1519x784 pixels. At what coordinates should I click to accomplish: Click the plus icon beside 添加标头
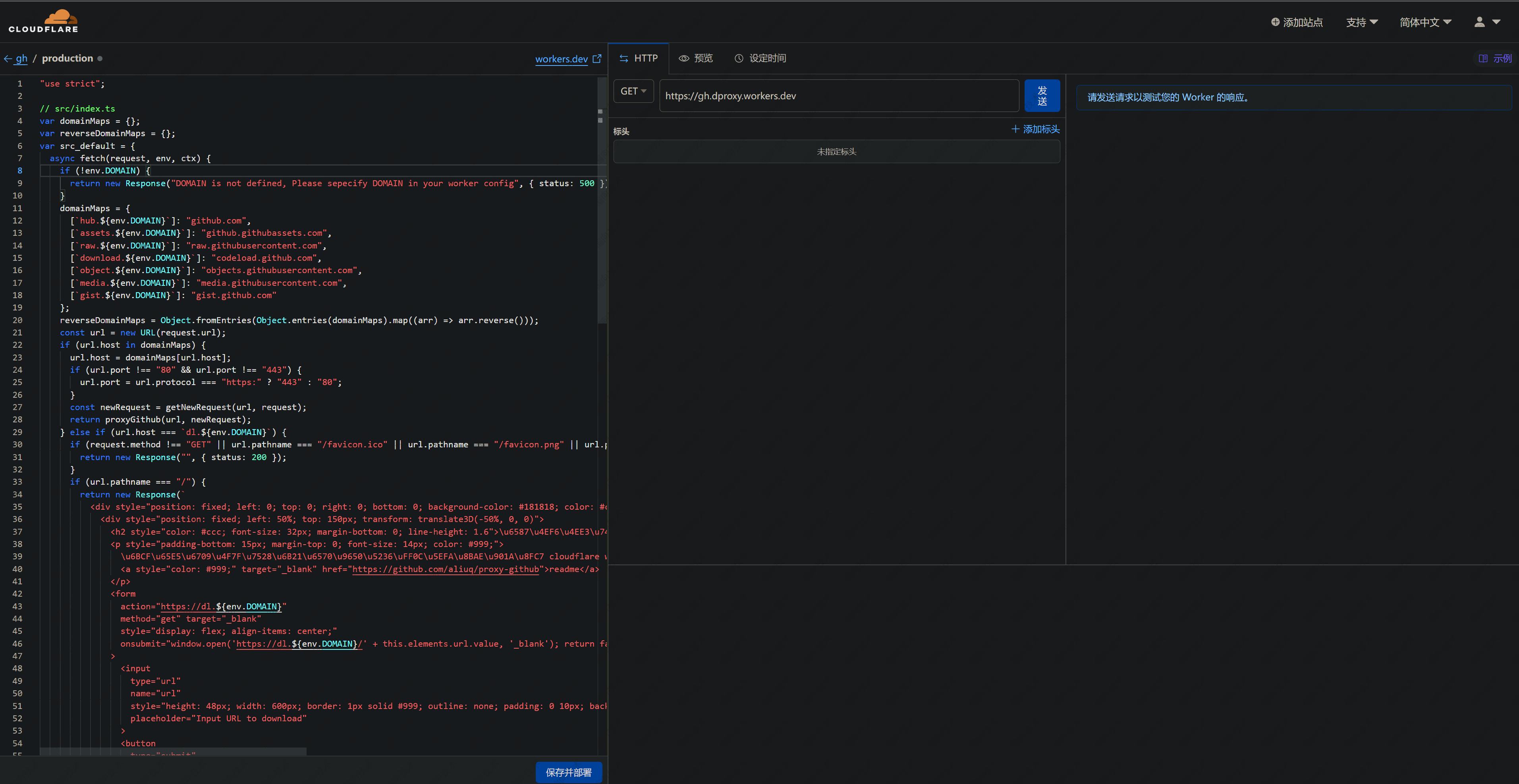1015,129
